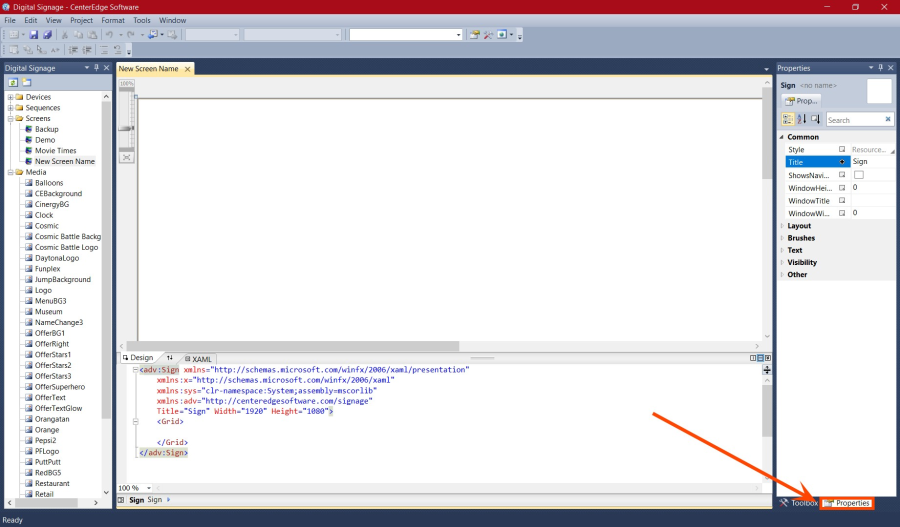900x527 pixels.
Task: Click the fit-to-view icon below zoom slider
Action: (x=127, y=157)
